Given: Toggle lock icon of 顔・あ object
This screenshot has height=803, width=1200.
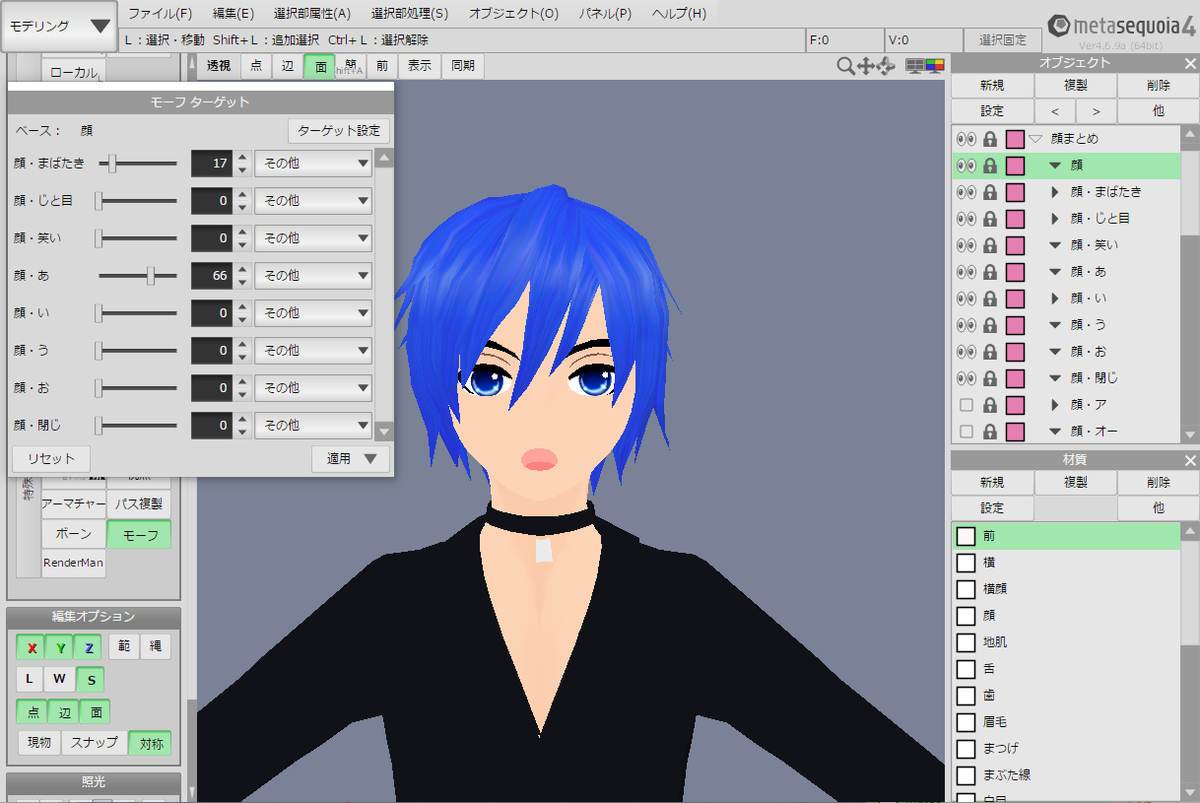Looking at the screenshot, I should pos(990,272).
